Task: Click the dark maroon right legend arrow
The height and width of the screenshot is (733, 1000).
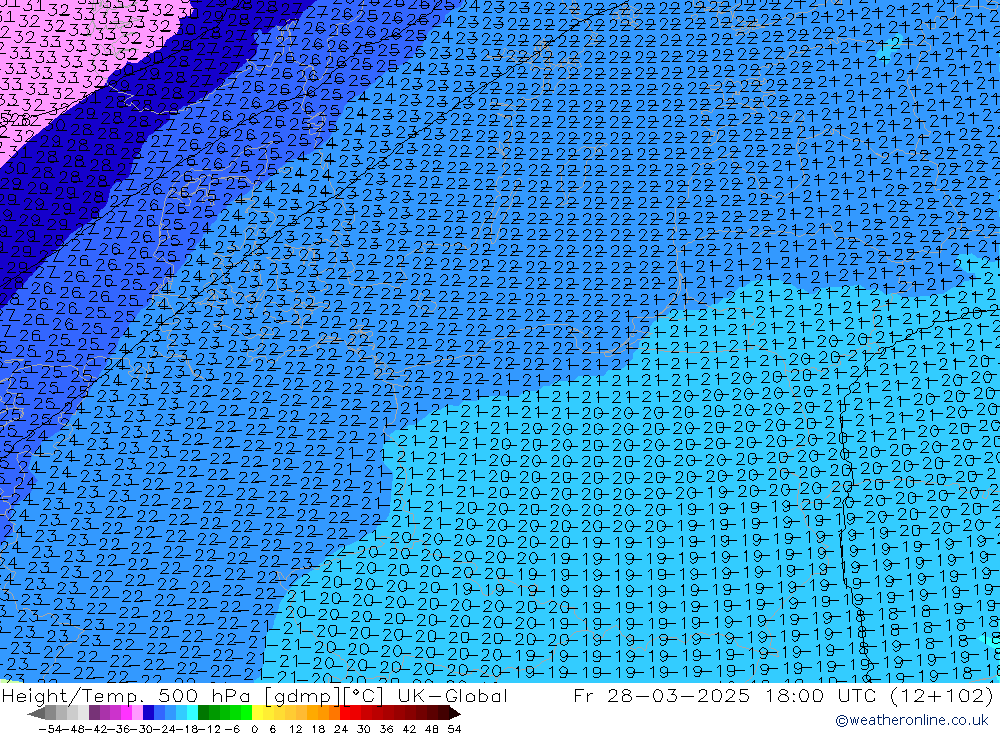Action: pyautogui.click(x=455, y=713)
